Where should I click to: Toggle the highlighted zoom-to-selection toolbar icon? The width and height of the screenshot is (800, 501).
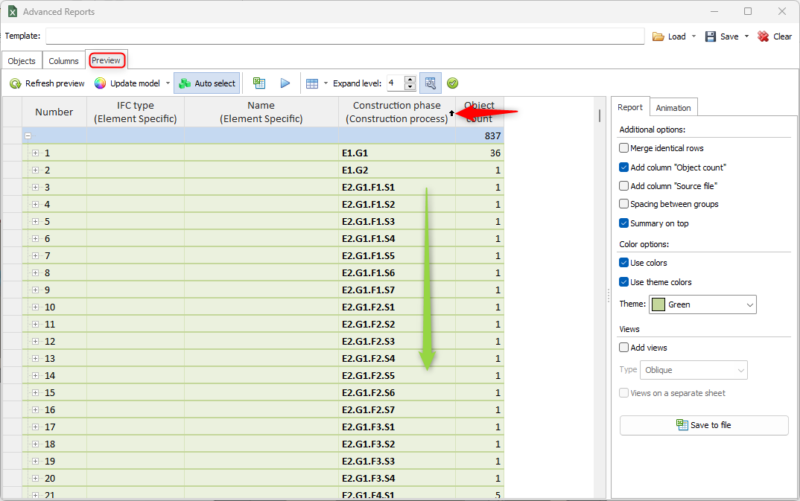coord(430,83)
